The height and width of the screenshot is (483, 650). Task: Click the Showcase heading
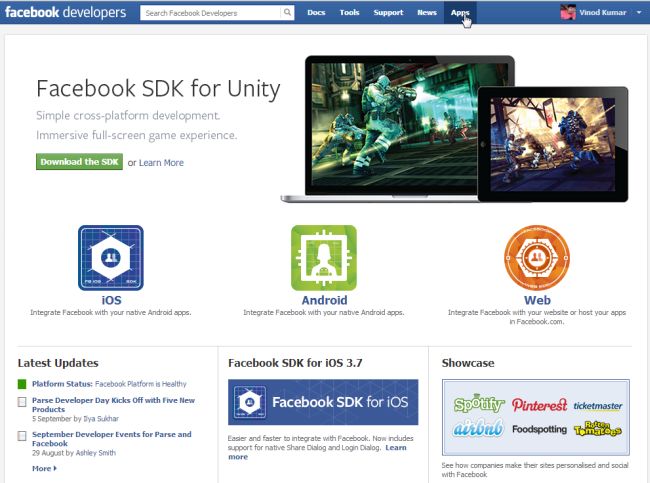[468, 363]
